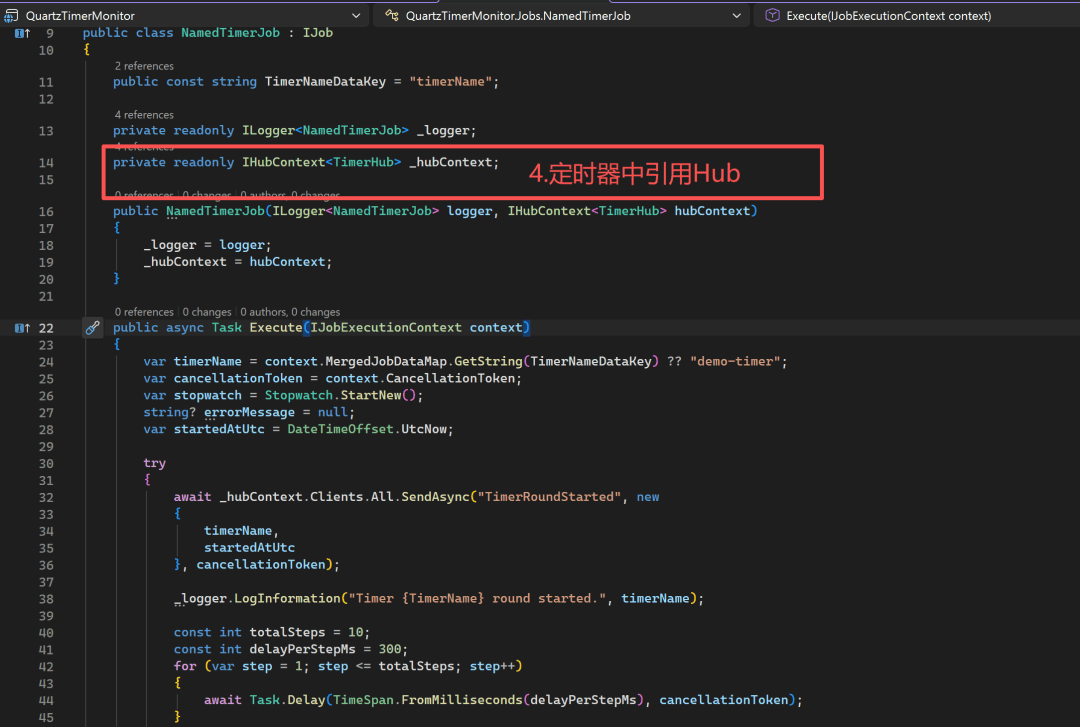Screen dimensions: 1080x727
Task: Click the NamedTimerJob class name on line 9
Action: [230, 32]
